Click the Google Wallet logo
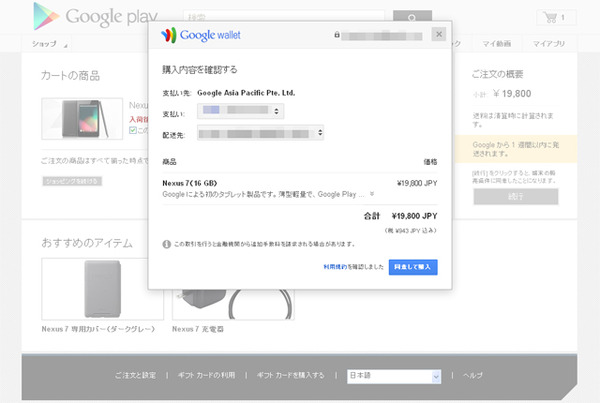600x403 pixels. click(x=201, y=35)
